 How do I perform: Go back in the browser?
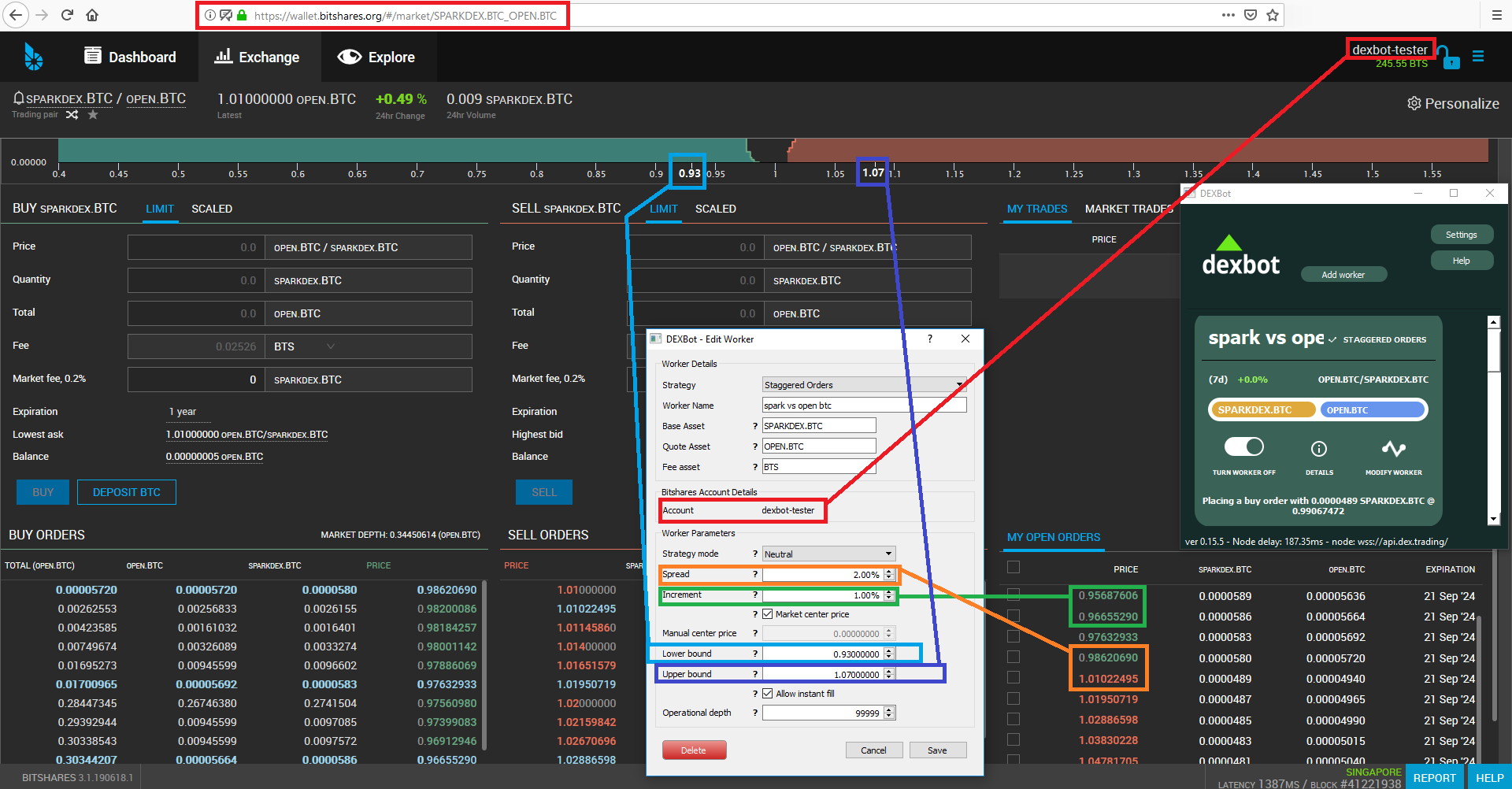16,15
